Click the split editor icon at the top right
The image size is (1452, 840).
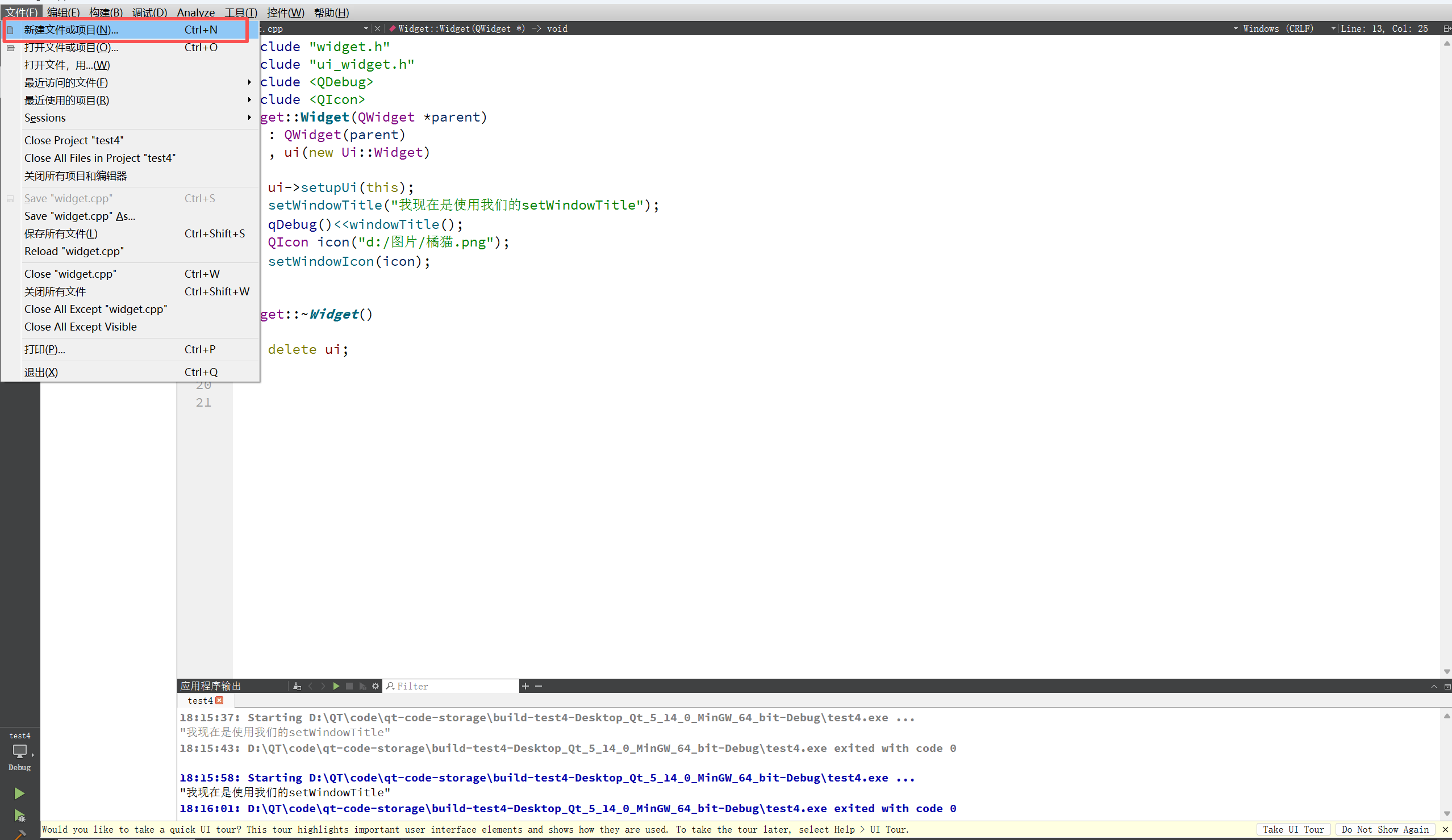click(1446, 28)
